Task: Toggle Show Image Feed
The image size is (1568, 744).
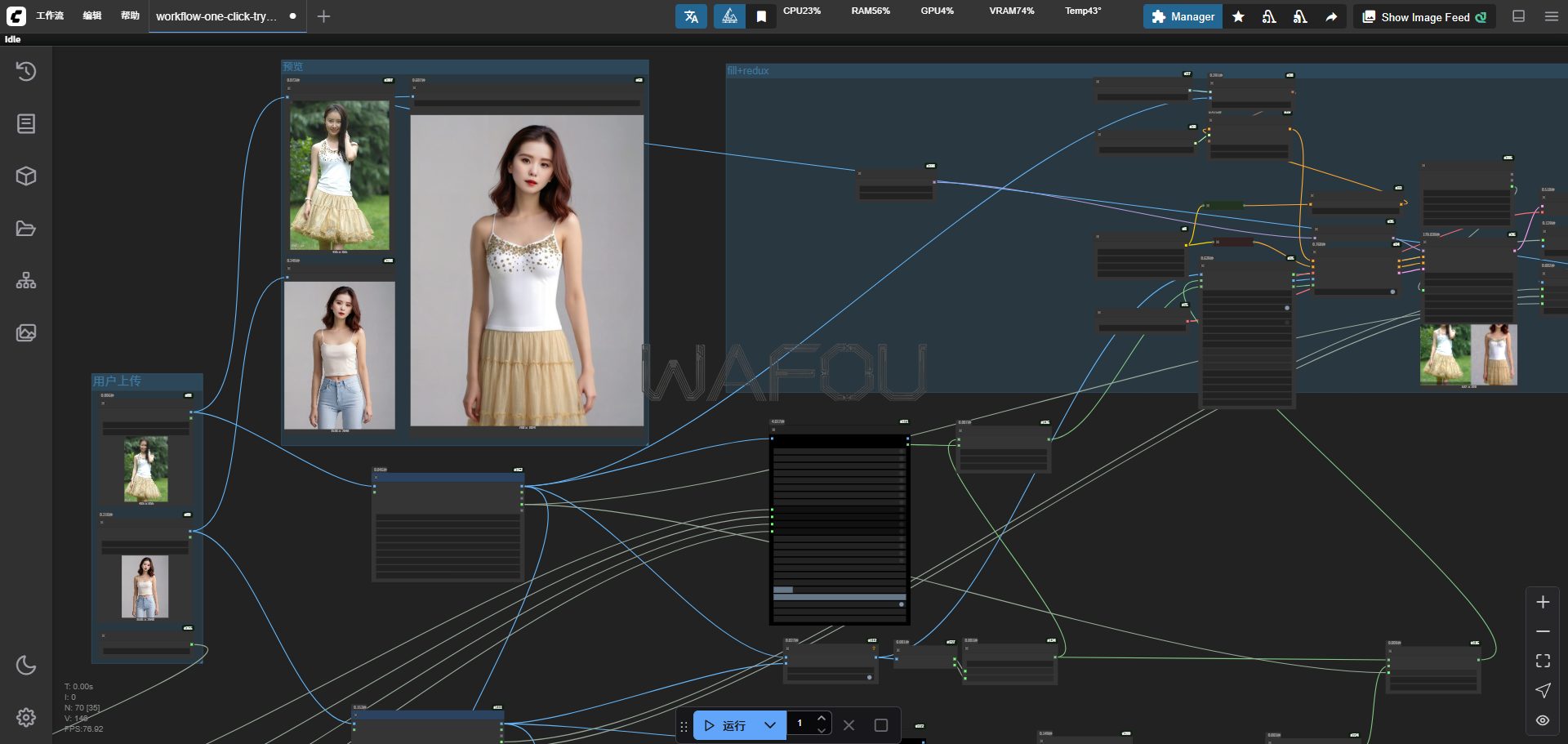Action: tap(1425, 16)
